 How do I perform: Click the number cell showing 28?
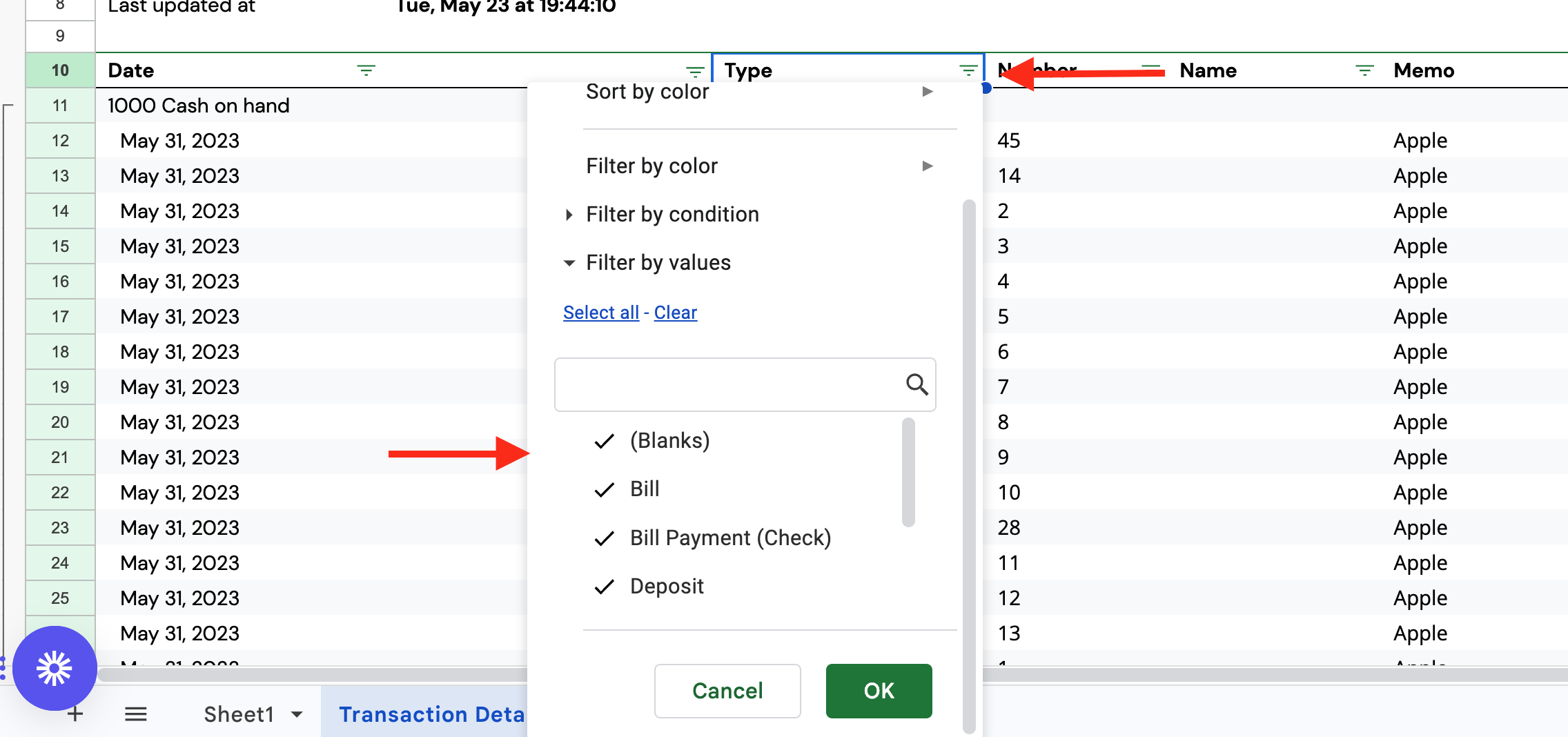[1076, 528]
